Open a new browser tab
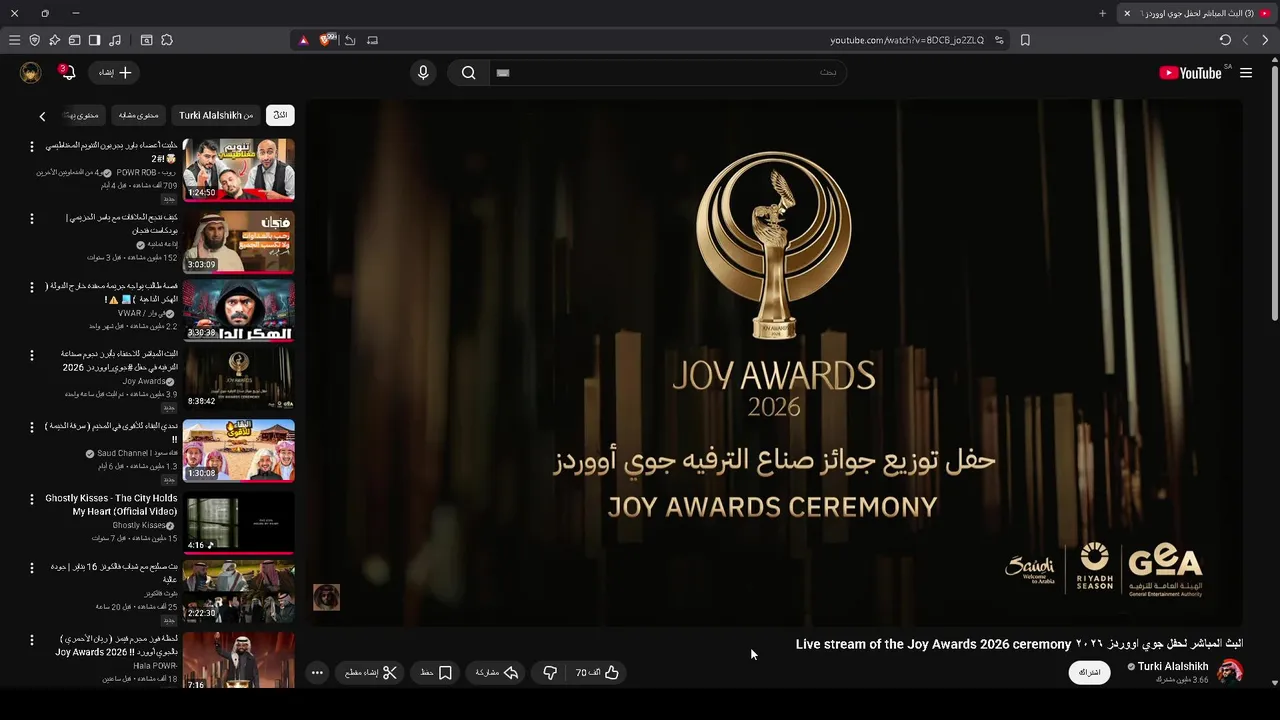This screenshot has width=1280, height=720. click(1102, 13)
